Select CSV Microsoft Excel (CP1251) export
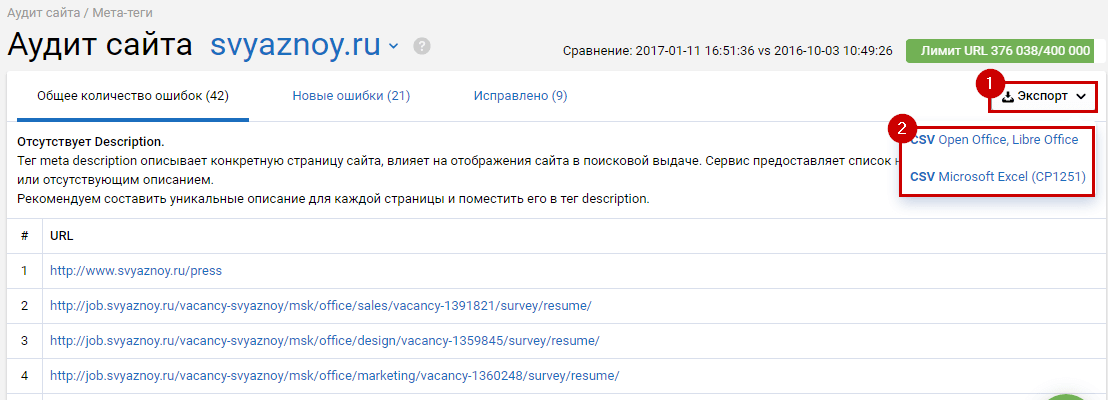The width and height of the screenshot is (1108, 400). click(998, 177)
